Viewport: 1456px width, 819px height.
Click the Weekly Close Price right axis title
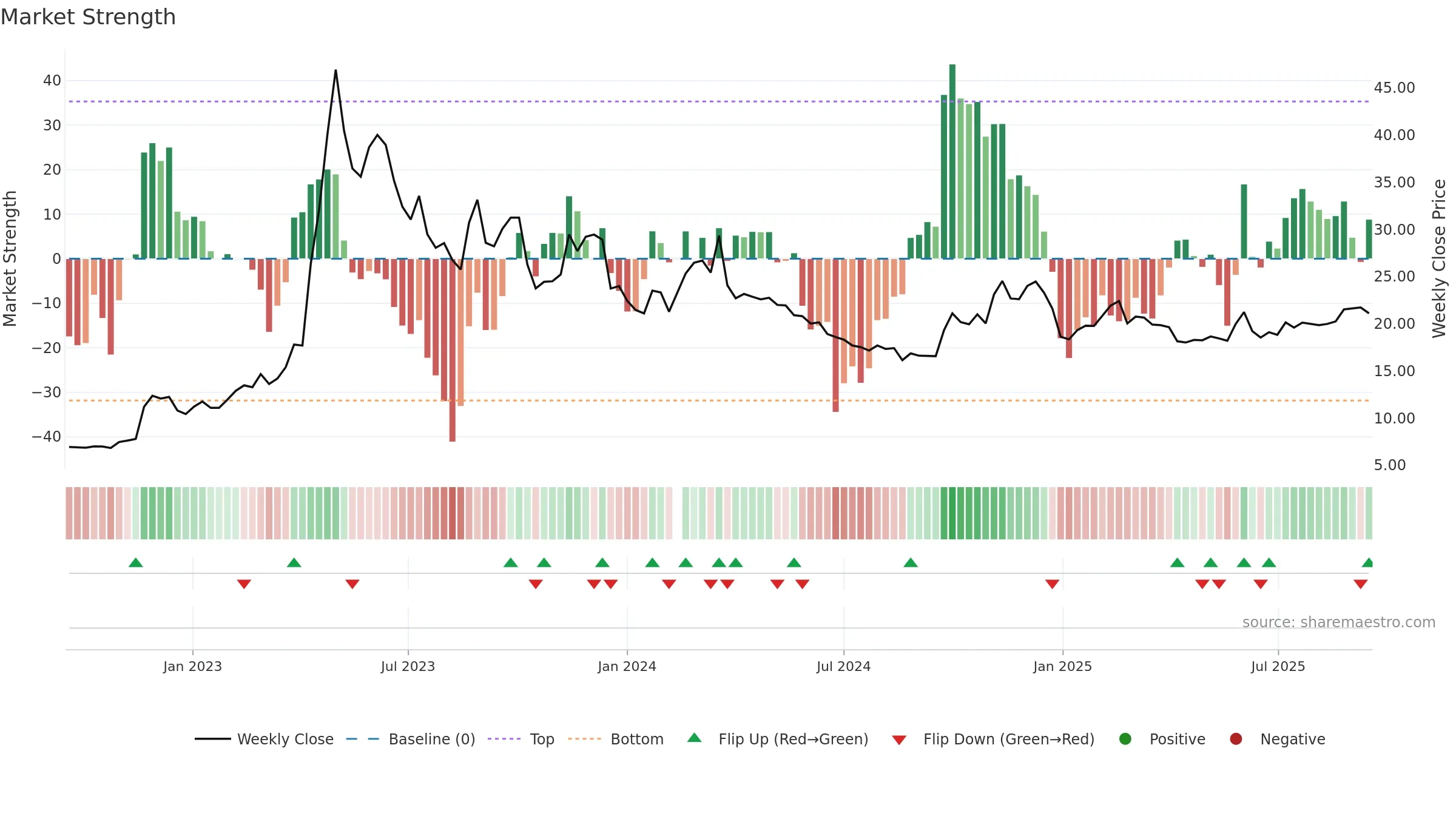tap(1439, 258)
